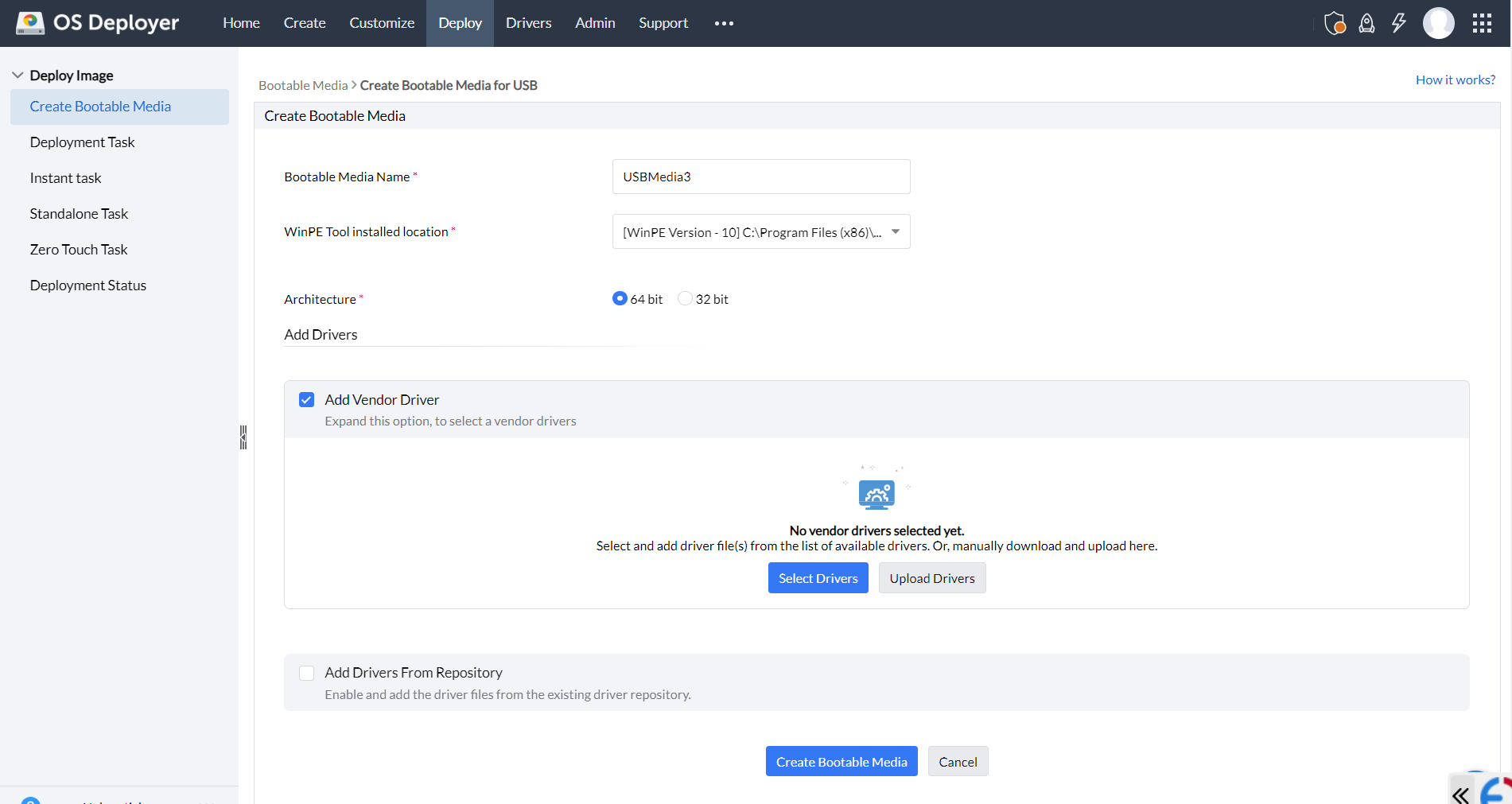
Task: Click the shield icon with orange badge
Action: (x=1334, y=23)
